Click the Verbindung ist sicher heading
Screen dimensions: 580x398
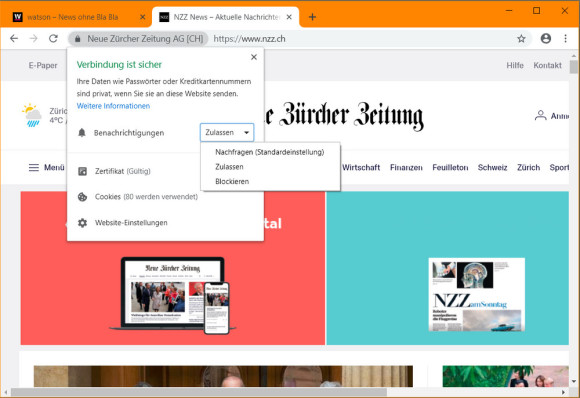tap(119, 65)
